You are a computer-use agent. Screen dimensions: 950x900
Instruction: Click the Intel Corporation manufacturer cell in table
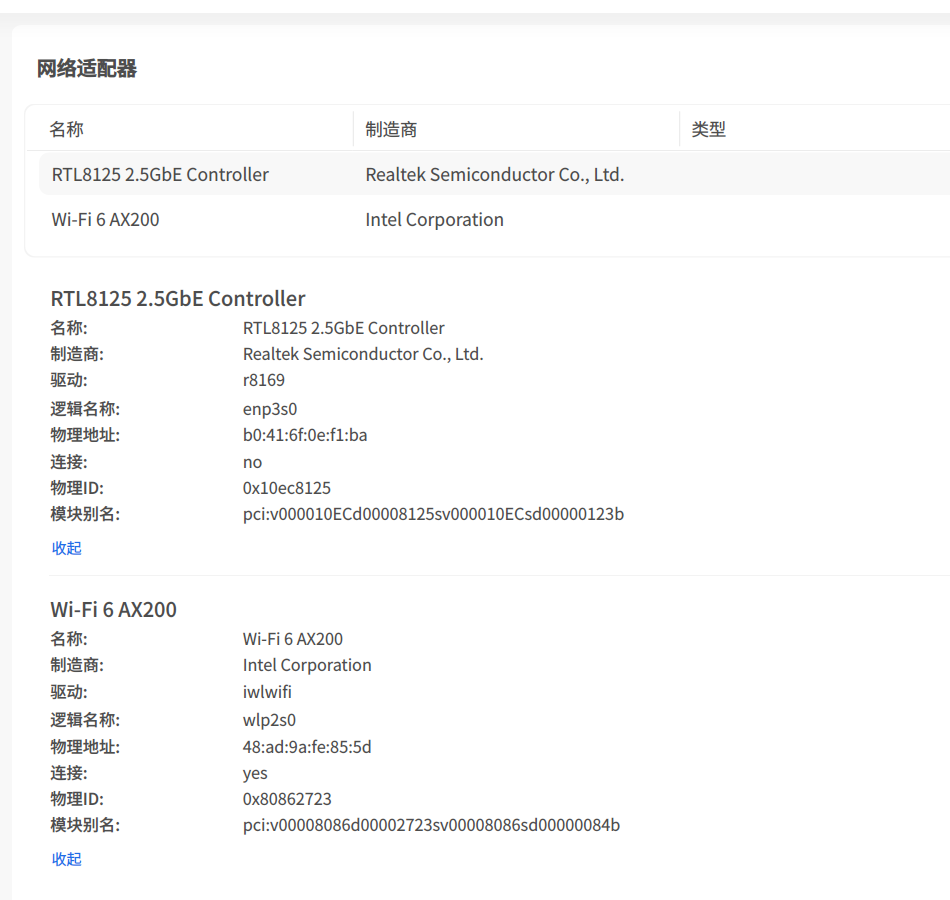point(434,219)
